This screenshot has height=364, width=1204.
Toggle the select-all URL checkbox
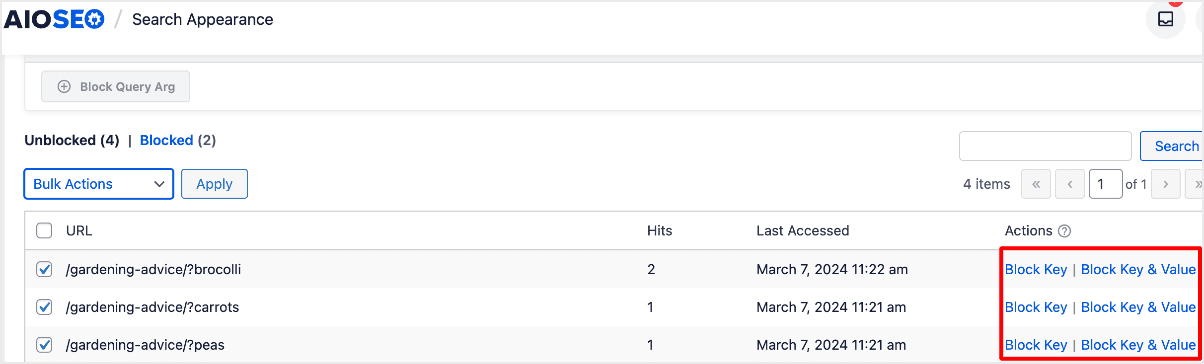[x=44, y=231]
